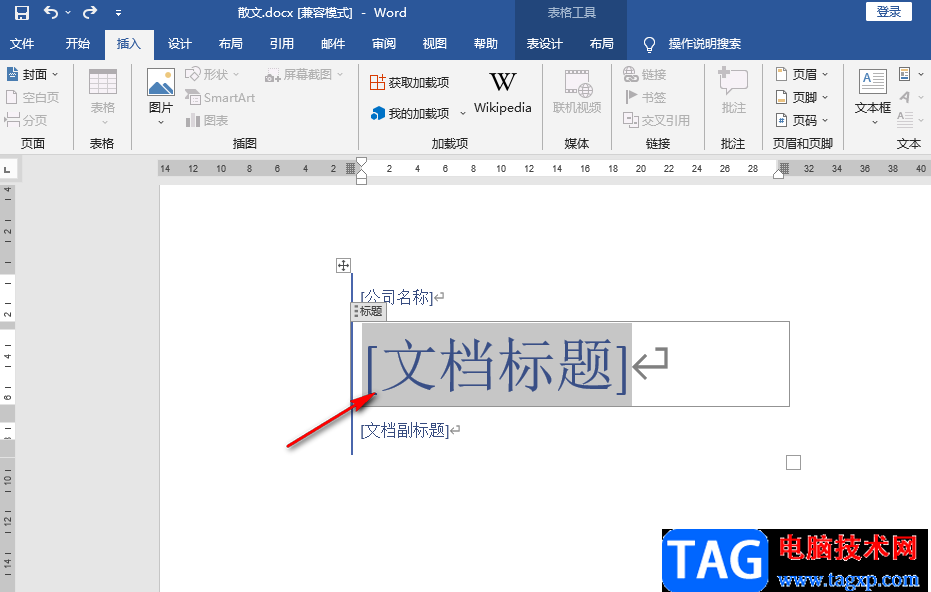Click the [公司名称] placeholder text
931x592 pixels.
[x=397, y=296]
